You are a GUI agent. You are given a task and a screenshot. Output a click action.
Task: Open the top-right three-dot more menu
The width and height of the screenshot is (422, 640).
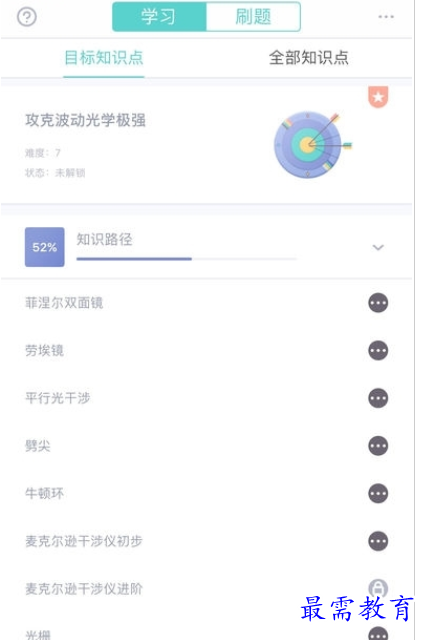[x=386, y=17]
